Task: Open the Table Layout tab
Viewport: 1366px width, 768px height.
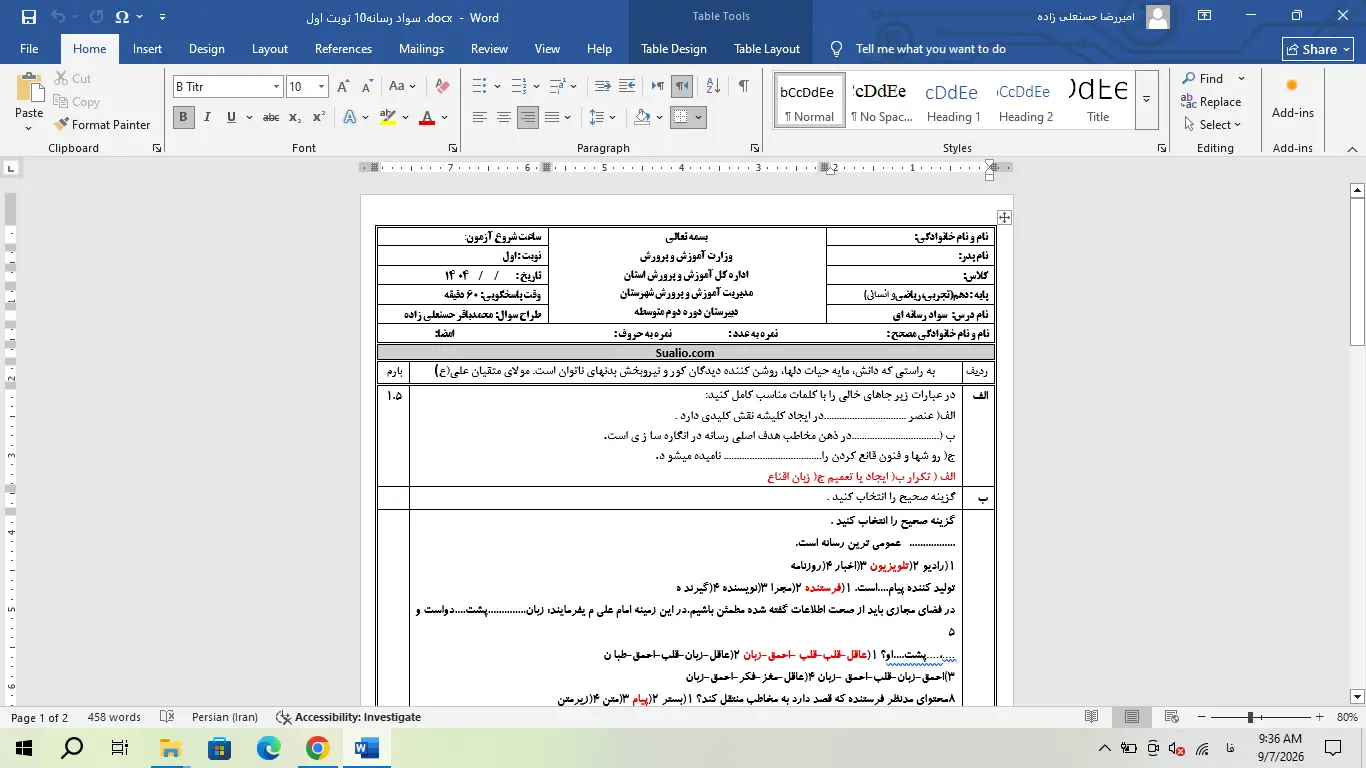Action: coord(767,49)
